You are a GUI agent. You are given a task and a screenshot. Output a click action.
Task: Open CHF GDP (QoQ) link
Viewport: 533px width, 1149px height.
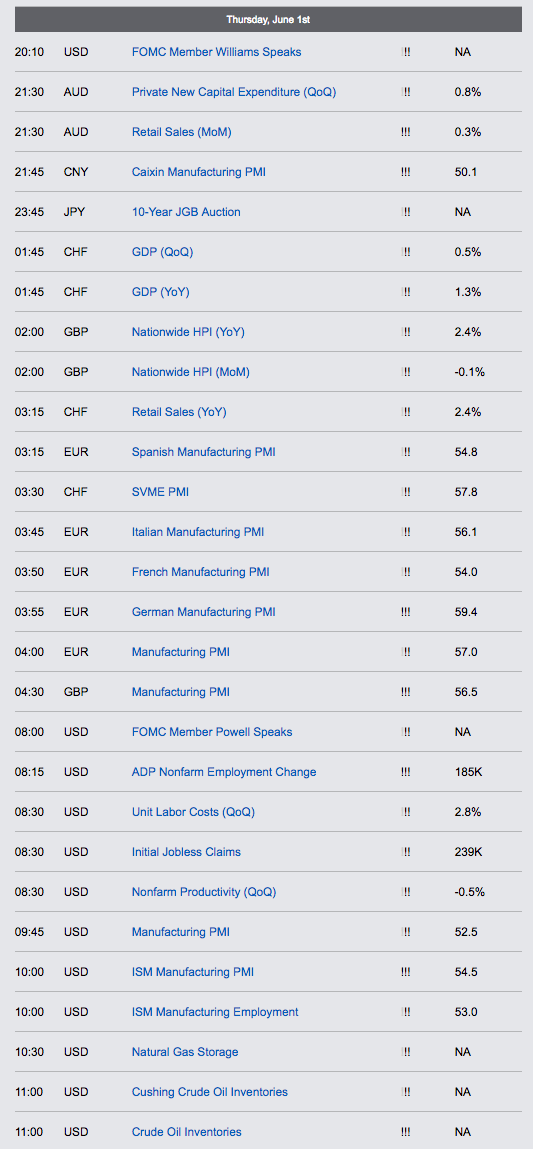click(x=163, y=252)
